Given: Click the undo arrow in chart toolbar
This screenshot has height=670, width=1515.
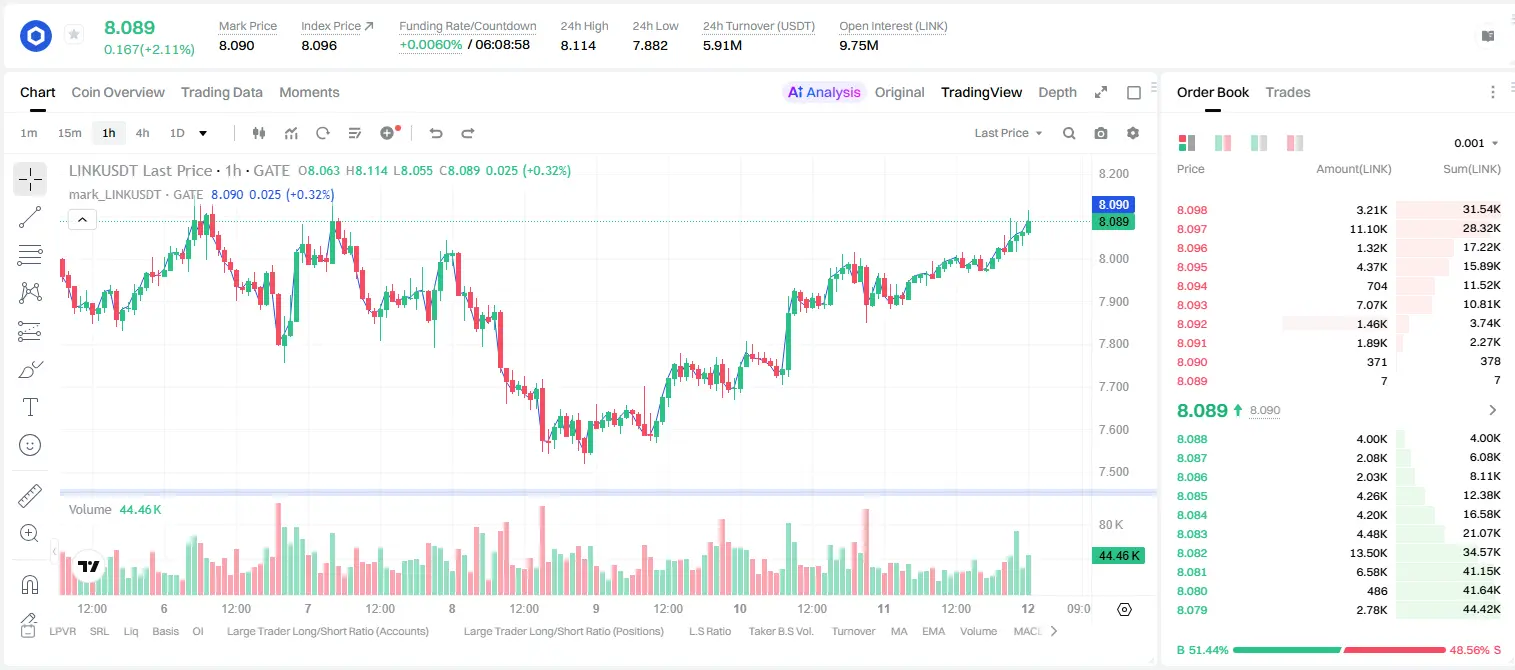Looking at the screenshot, I should [435, 133].
